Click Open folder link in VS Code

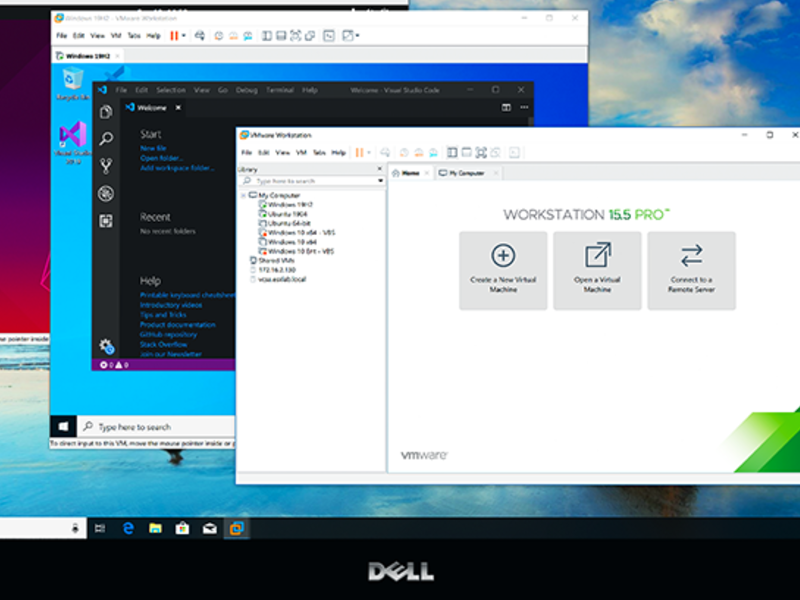161,158
